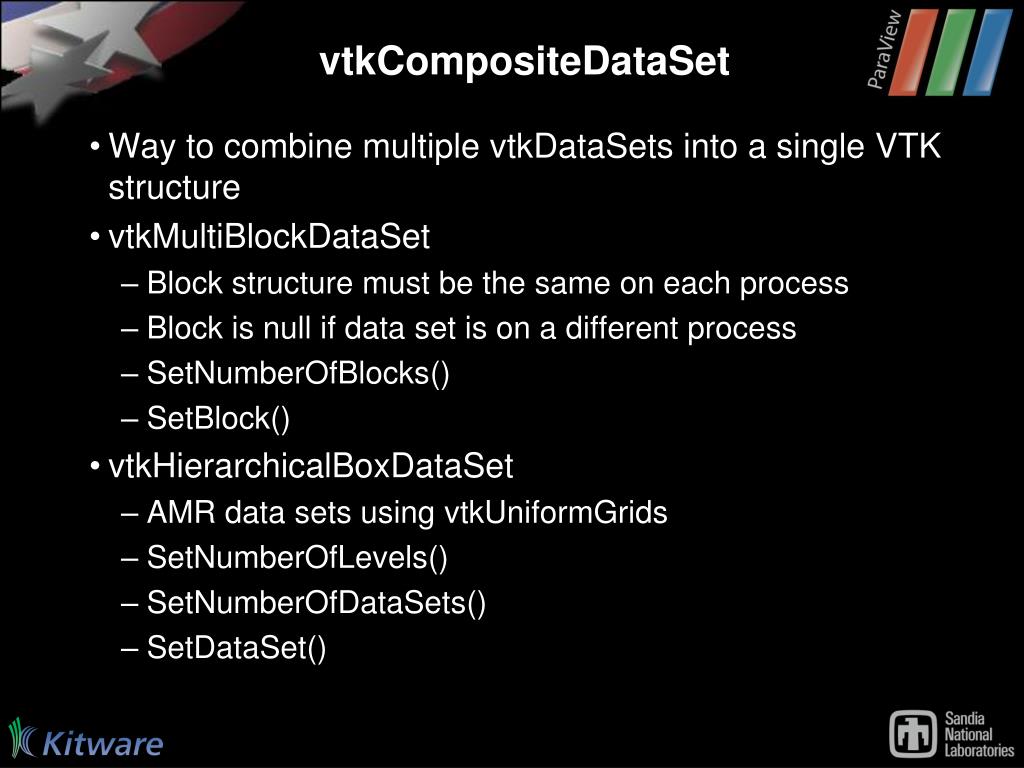Click the SetBlock() item

tap(217, 419)
